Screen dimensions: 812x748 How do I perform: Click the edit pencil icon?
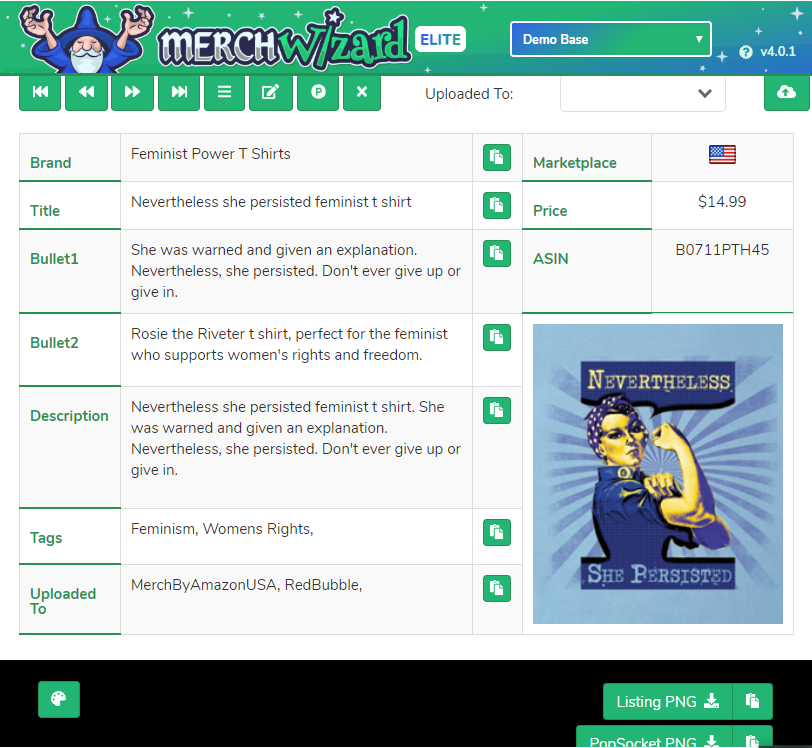point(270,92)
